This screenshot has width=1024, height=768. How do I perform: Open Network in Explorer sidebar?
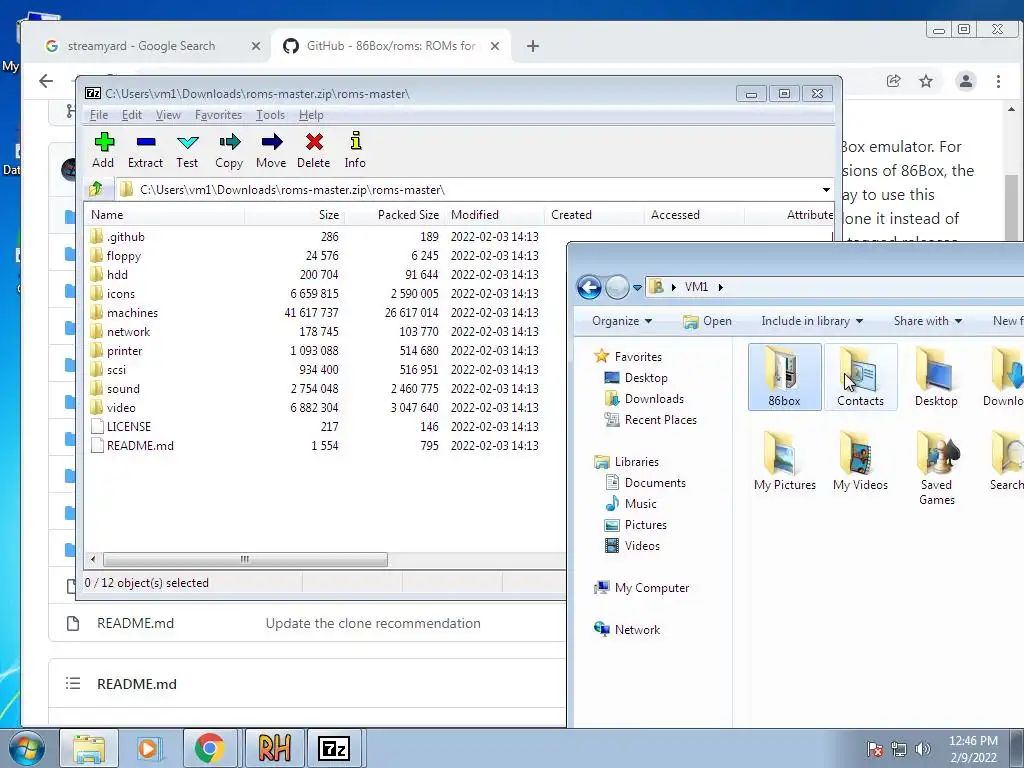tap(628, 630)
